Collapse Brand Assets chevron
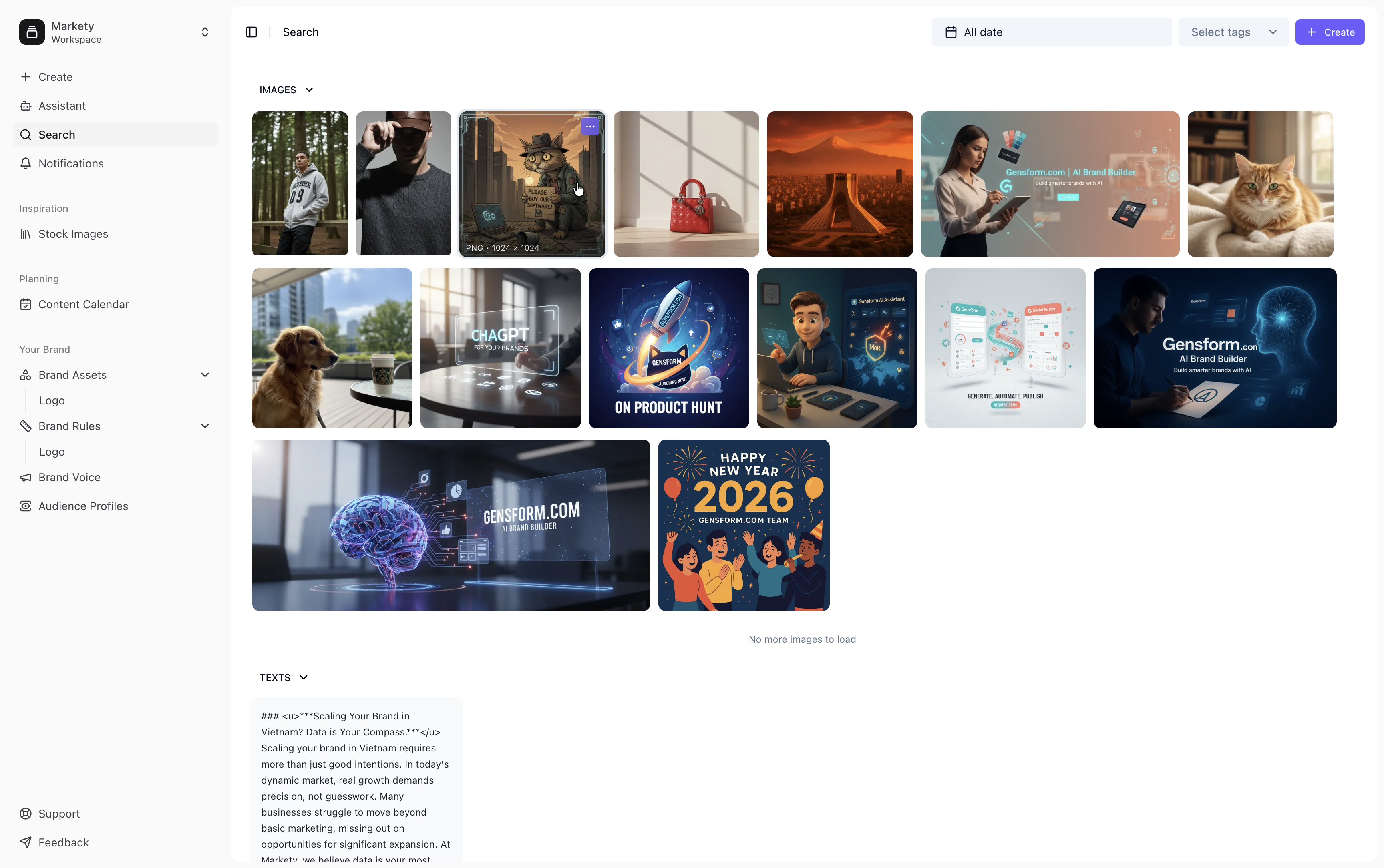The width and height of the screenshot is (1384, 868). (205, 375)
